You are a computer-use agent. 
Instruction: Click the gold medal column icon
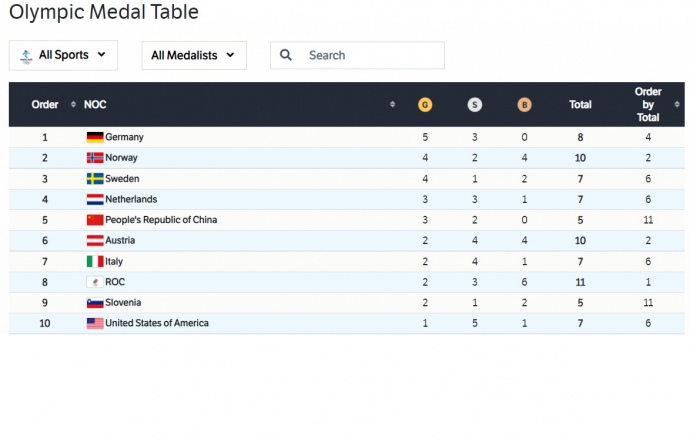pyautogui.click(x=424, y=105)
